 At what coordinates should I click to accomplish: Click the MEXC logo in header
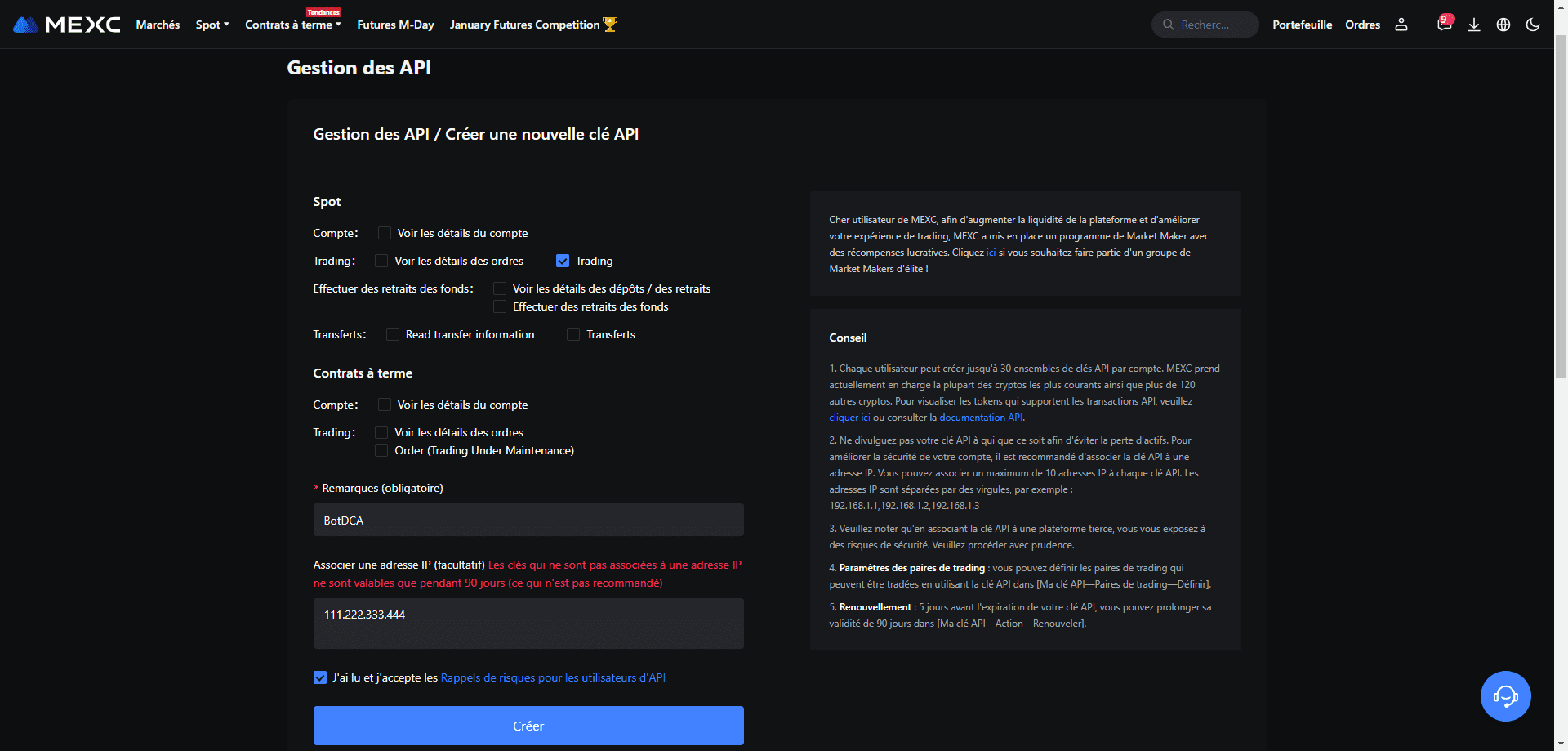tap(67, 25)
